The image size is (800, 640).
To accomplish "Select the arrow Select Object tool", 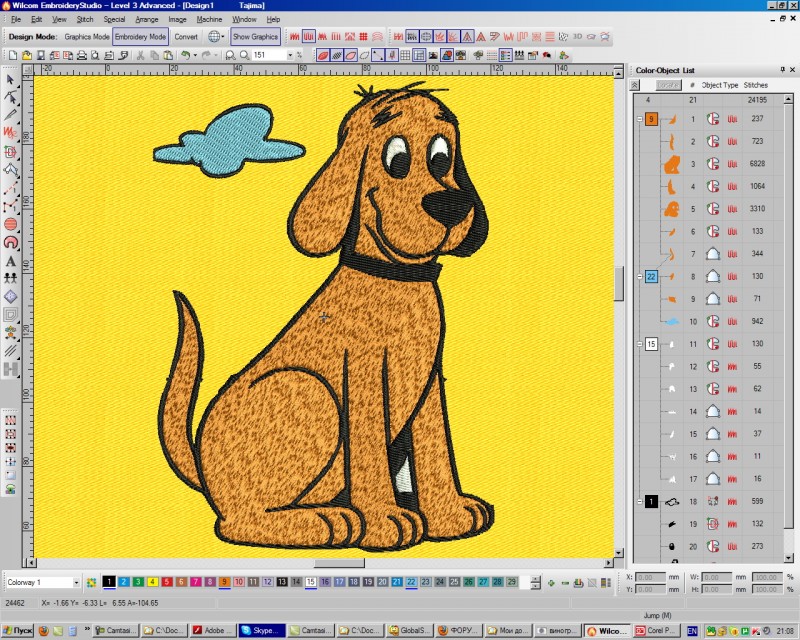I will coord(10,79).
